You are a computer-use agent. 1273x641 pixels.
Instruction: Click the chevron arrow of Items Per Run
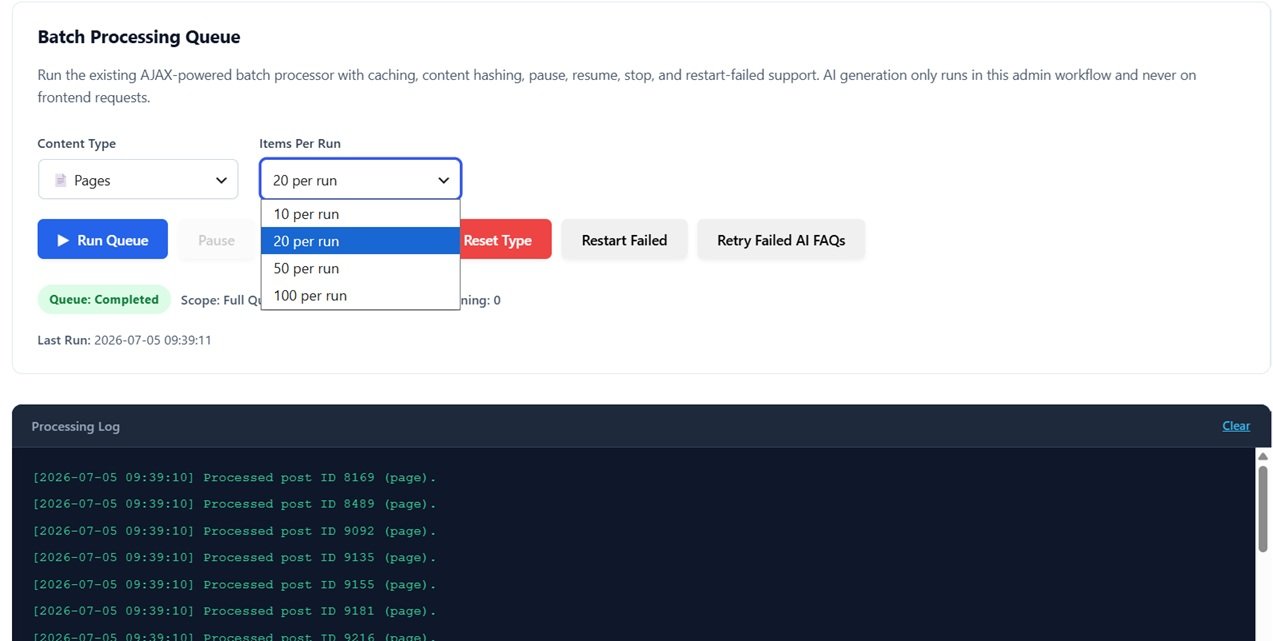(x=443, y=180)
